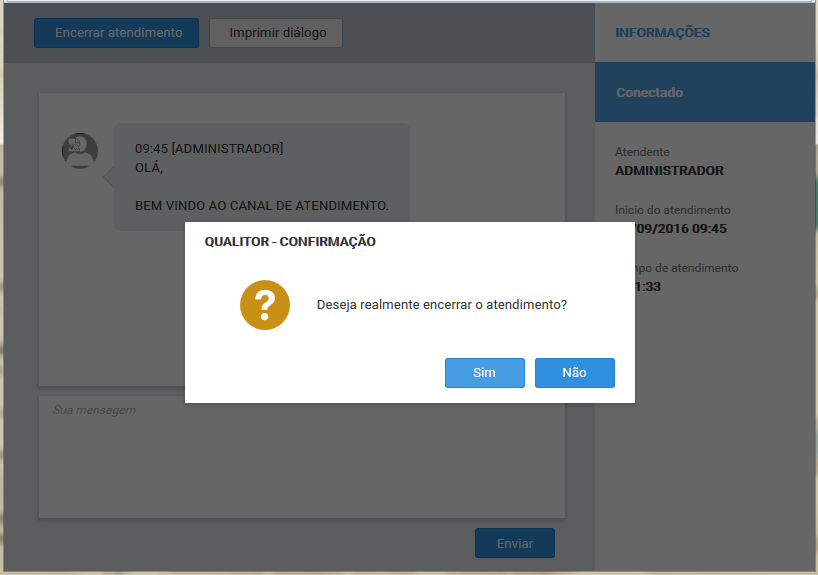
Task: Click the QUALITOR - CONFIRMAÇÃO dialog title
Action: coord(290,242)
